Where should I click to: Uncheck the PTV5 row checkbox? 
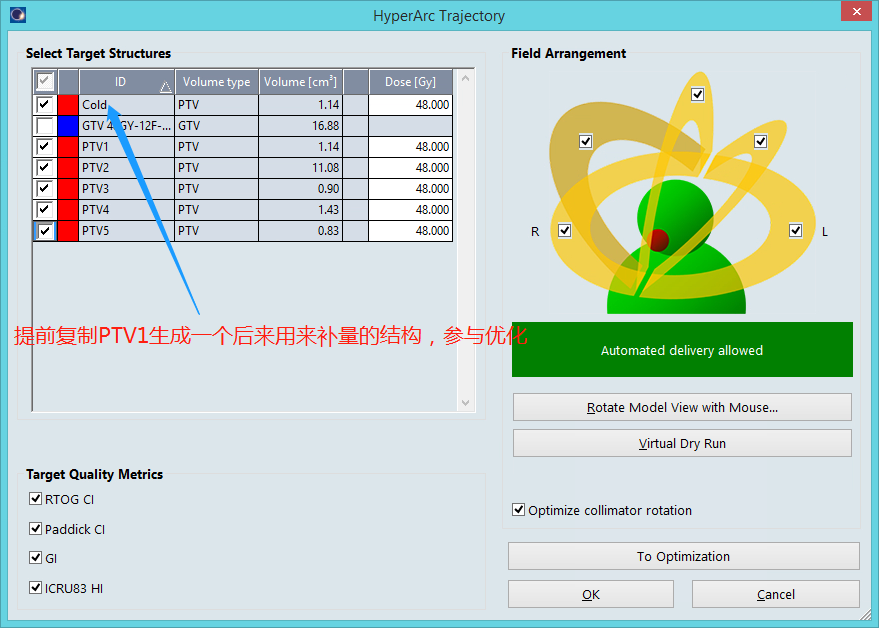[x=45, y=230]
